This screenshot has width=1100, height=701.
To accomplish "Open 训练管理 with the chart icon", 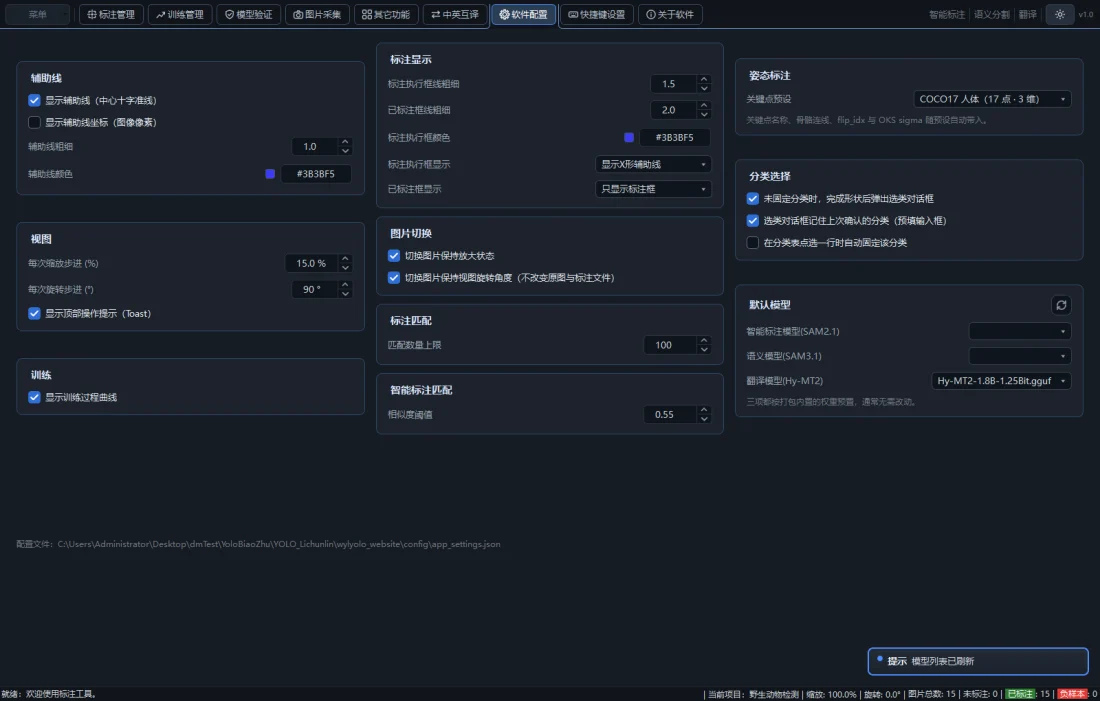I will 180,14.
